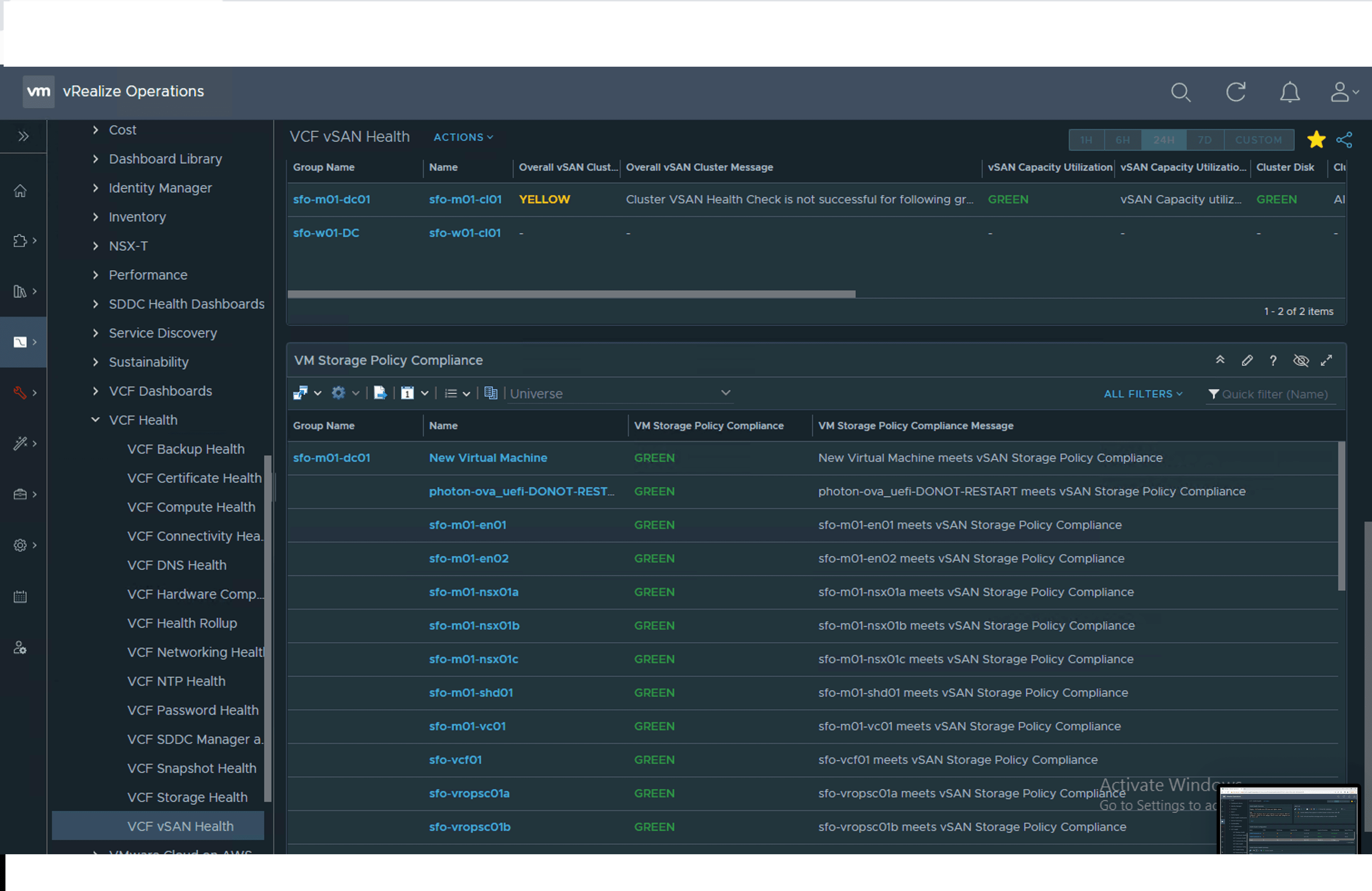
Task: Open widget help question mark
Action: point(1273,361)
